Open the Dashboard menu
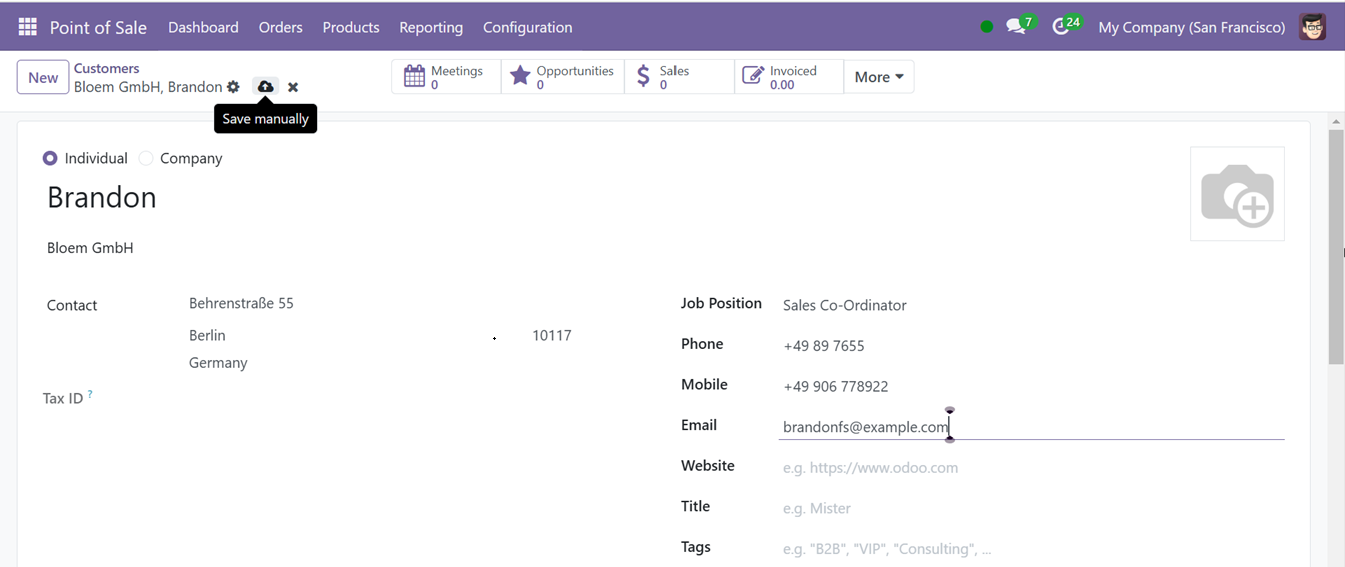The height and width of the screenshot is (567, 1345). point(203,27)
